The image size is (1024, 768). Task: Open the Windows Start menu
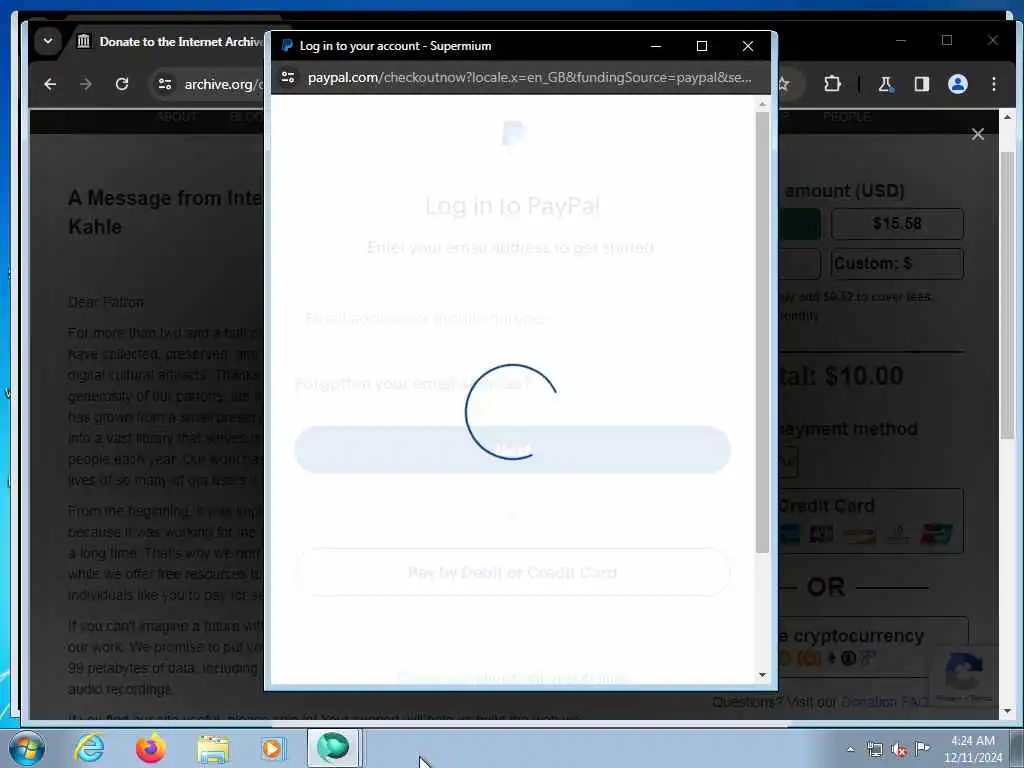[26, 748]
